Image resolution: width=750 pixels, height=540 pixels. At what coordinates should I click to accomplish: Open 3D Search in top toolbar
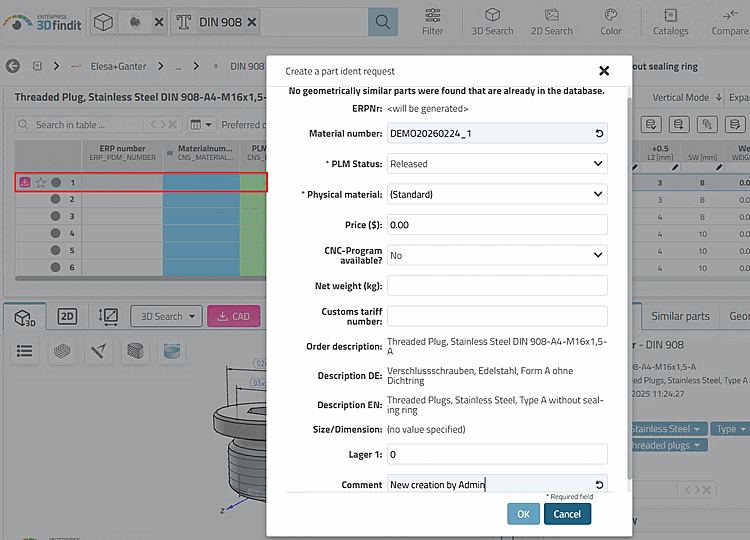(x=492, y=22)
